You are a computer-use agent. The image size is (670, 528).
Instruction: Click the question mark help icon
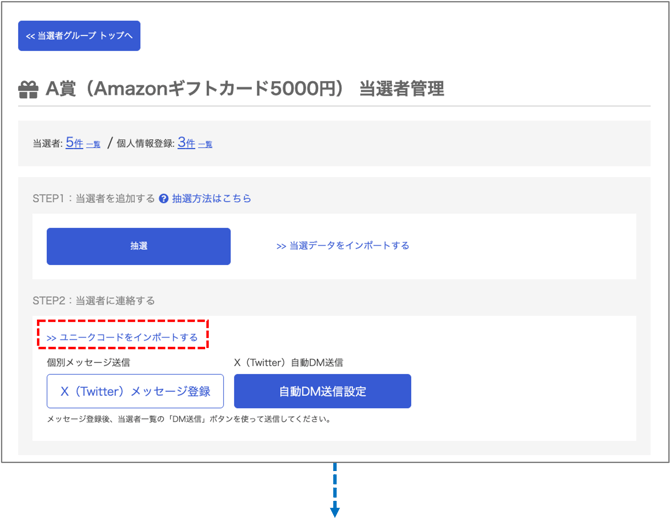tap(164, 199)
